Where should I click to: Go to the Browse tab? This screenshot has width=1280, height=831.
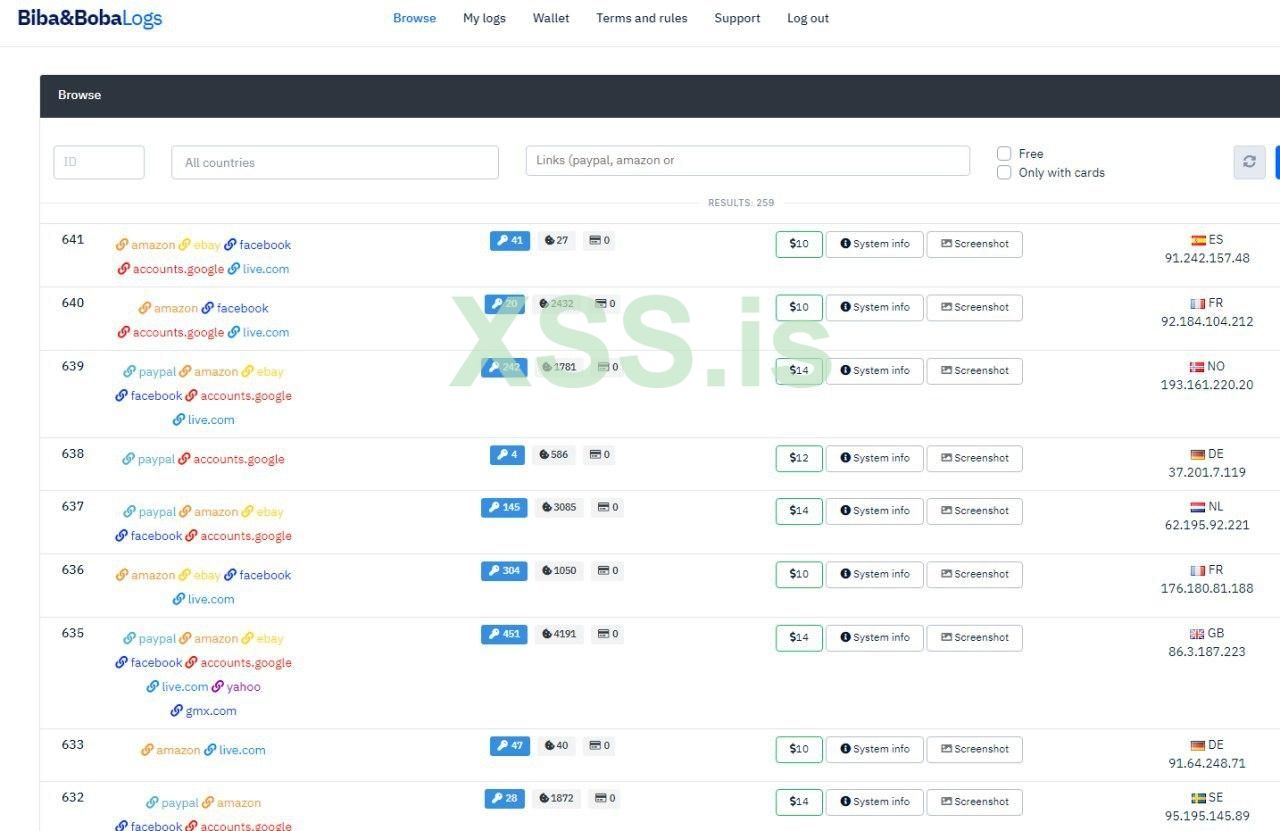coord(414,18)
